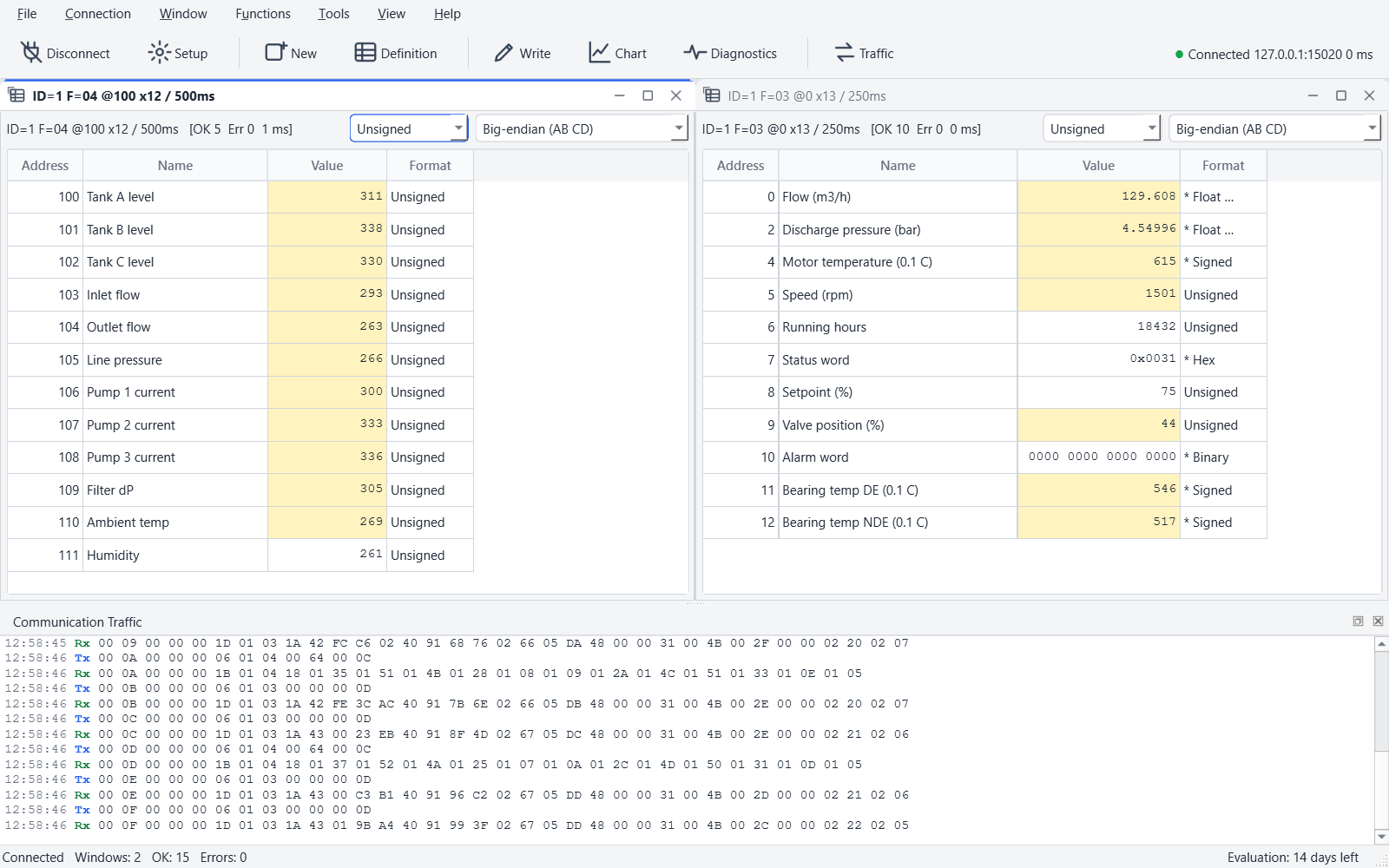1389x868 pixels.
Task: Open the Connection menu
Action: point(98,14)
